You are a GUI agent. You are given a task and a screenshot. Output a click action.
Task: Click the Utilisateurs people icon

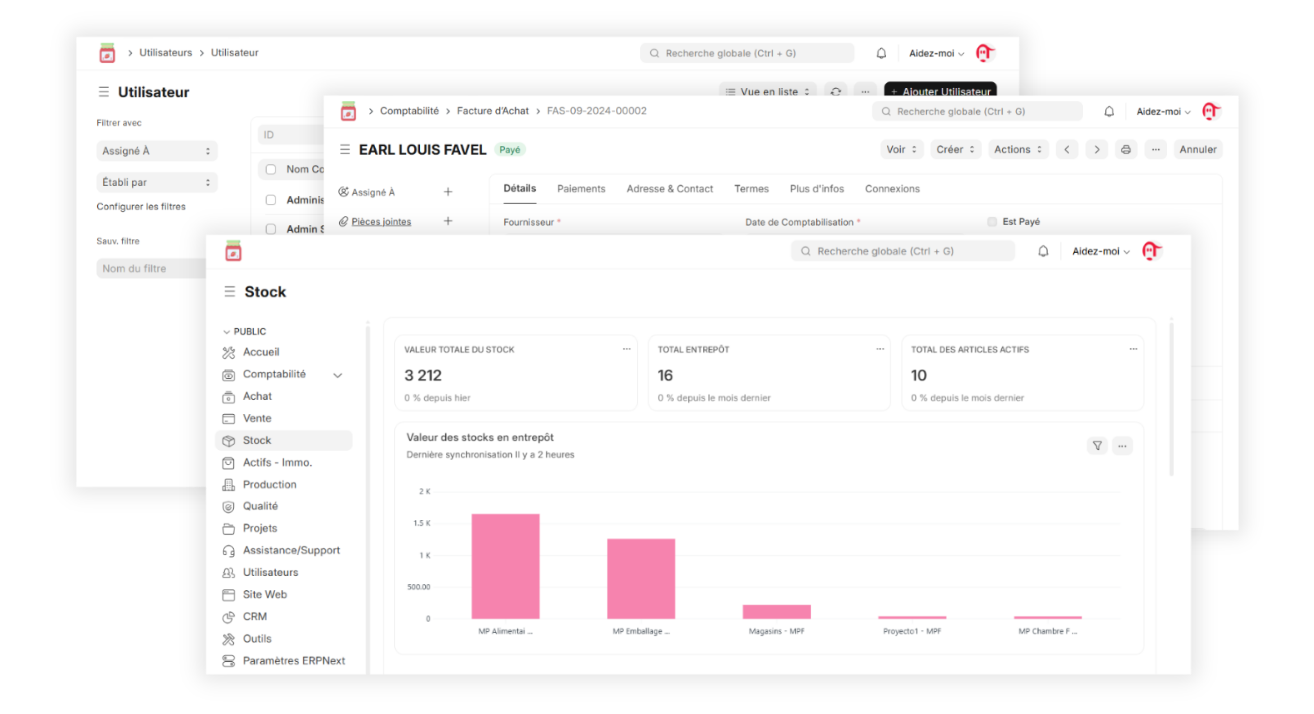[x=228, y=572]
